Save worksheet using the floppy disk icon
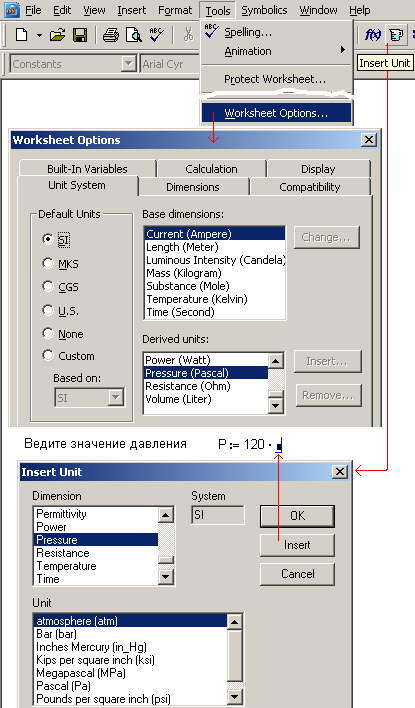Image resolution: width=415 pixels, height=708 pixels. pos(80,34)
